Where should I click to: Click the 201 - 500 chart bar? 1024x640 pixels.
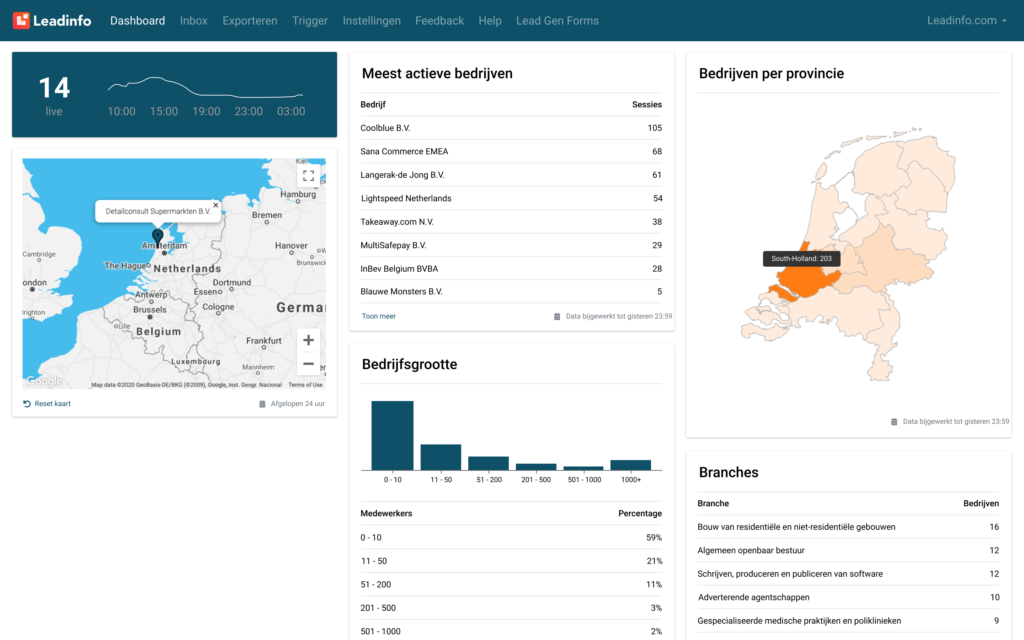536,467
